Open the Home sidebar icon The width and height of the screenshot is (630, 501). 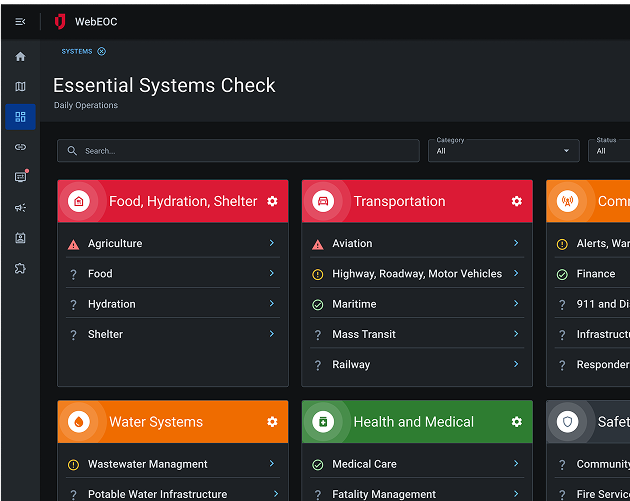coord(20,56)
